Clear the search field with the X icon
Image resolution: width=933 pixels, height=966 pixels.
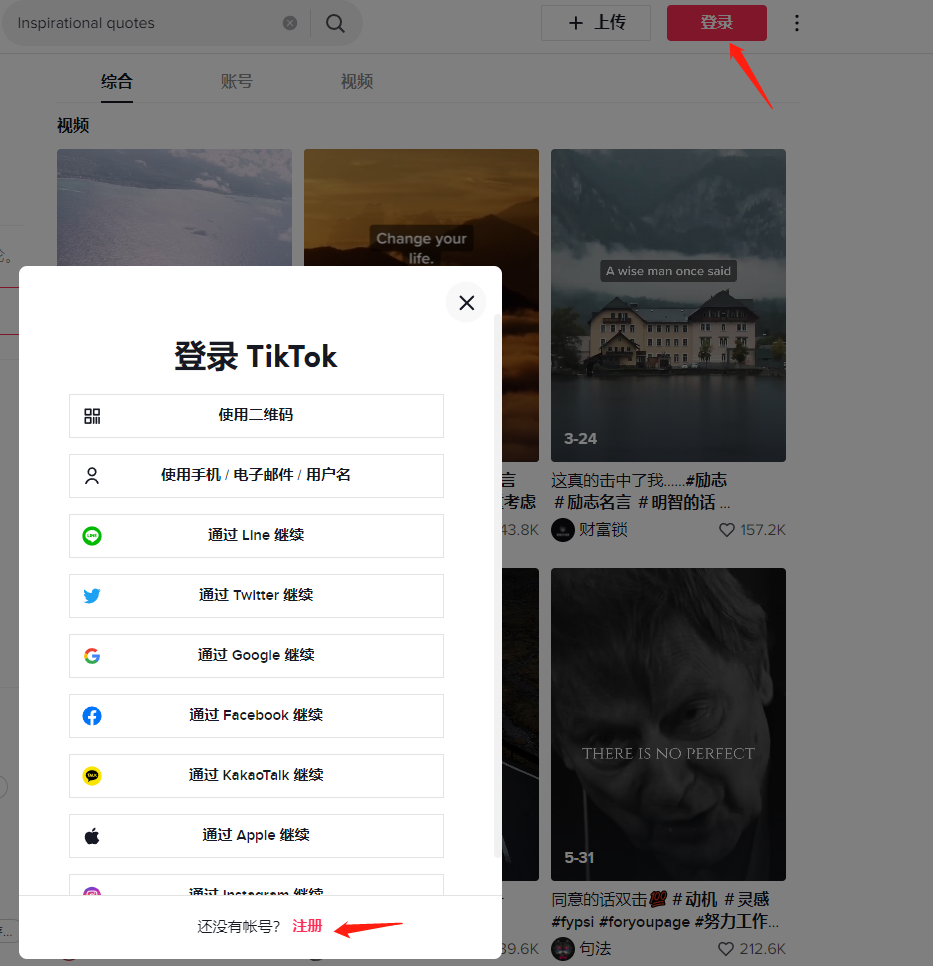click(x=290, y=23)
